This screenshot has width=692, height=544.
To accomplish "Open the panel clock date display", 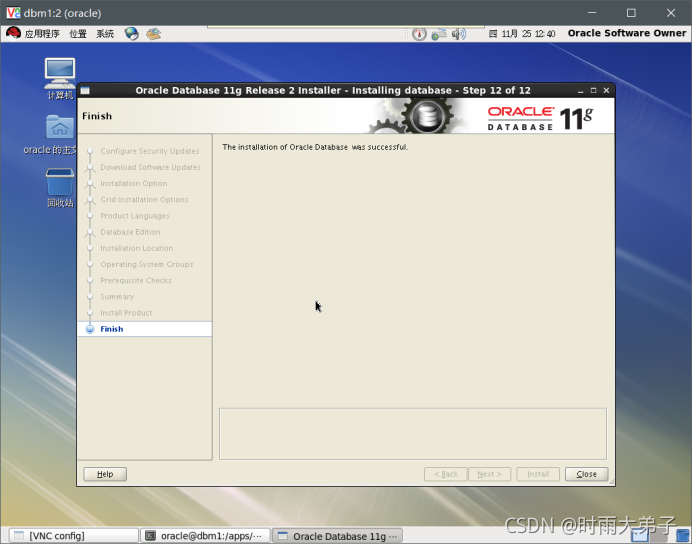I will coord(522,34).
